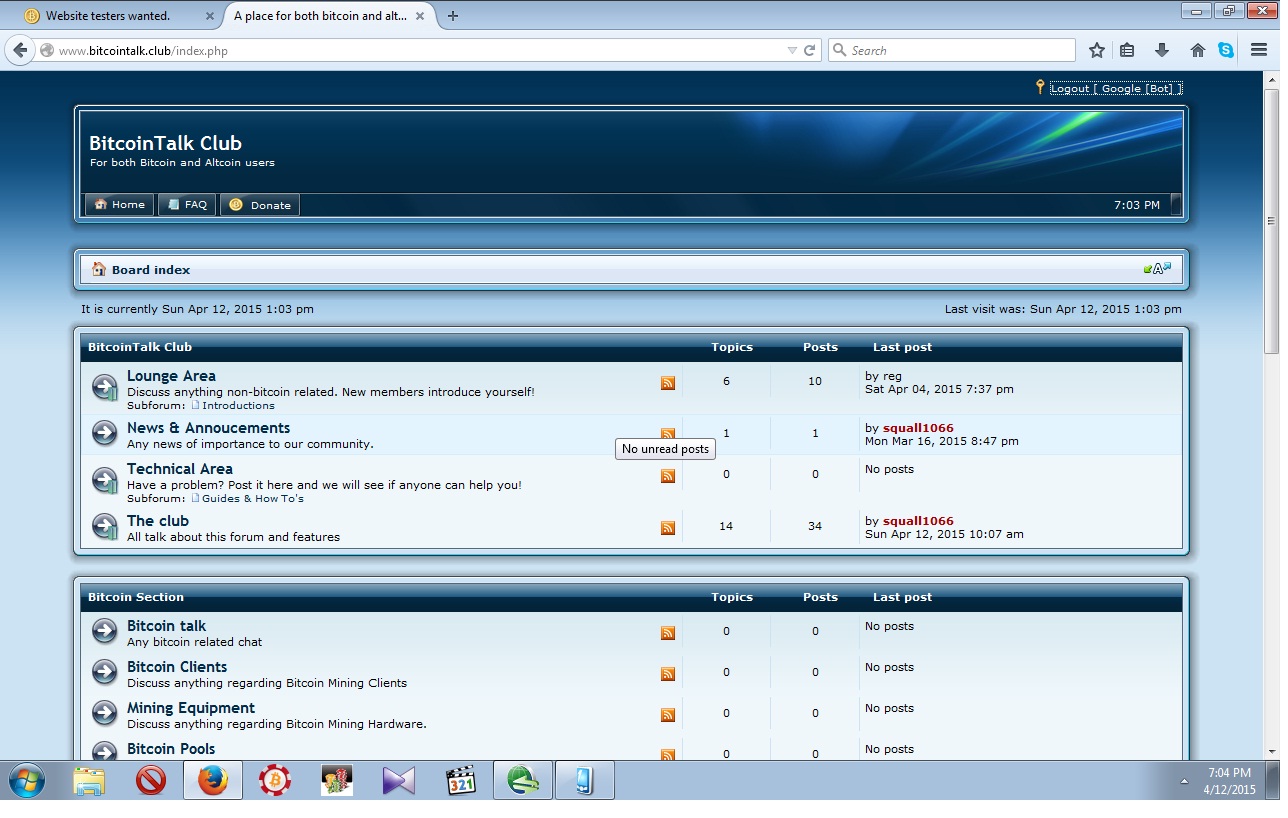1288x818 pixels.
Task: Click the RSS feed icon for Technical Area
Action: click(668, 476)
